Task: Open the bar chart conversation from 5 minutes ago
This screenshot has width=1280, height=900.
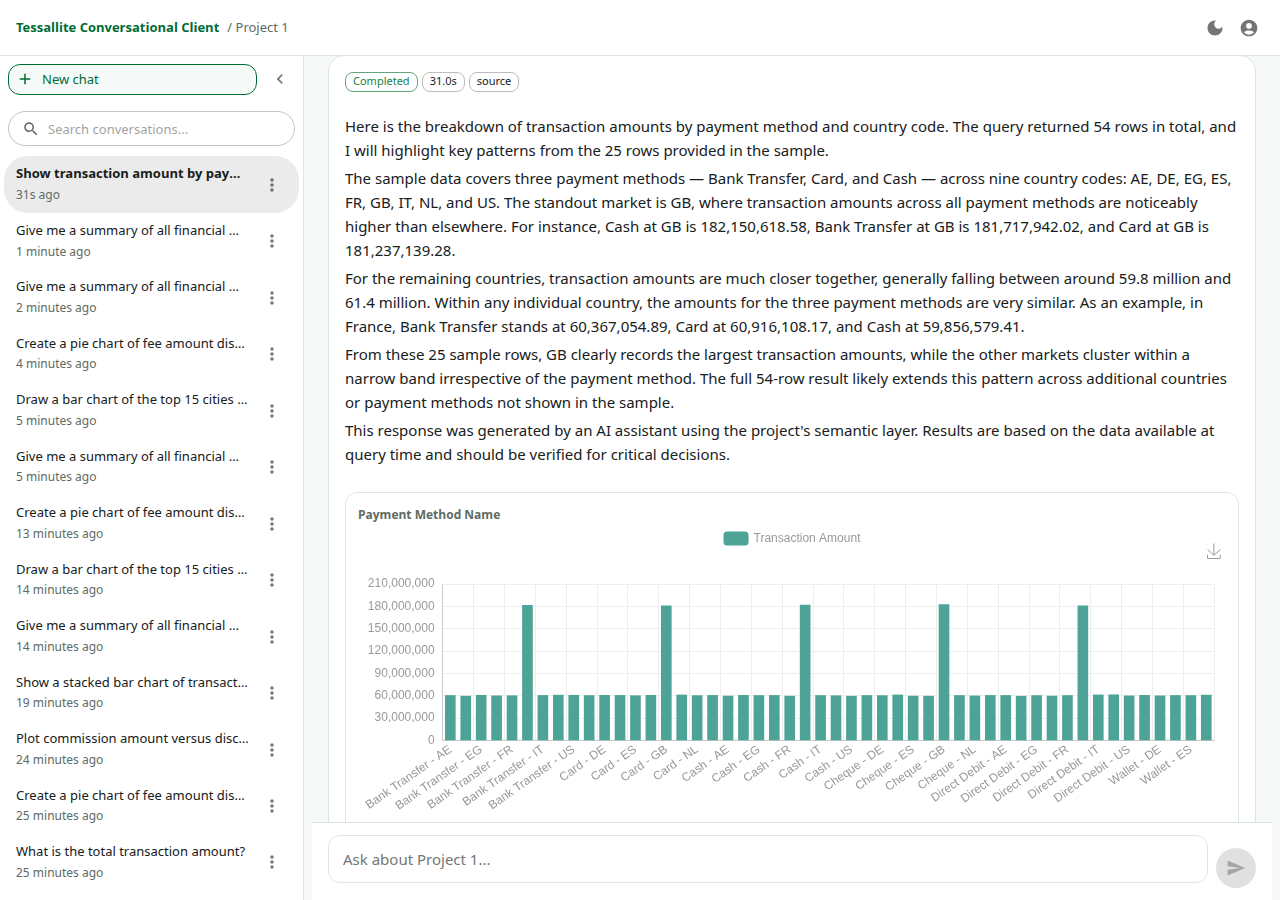Action: 151,410
